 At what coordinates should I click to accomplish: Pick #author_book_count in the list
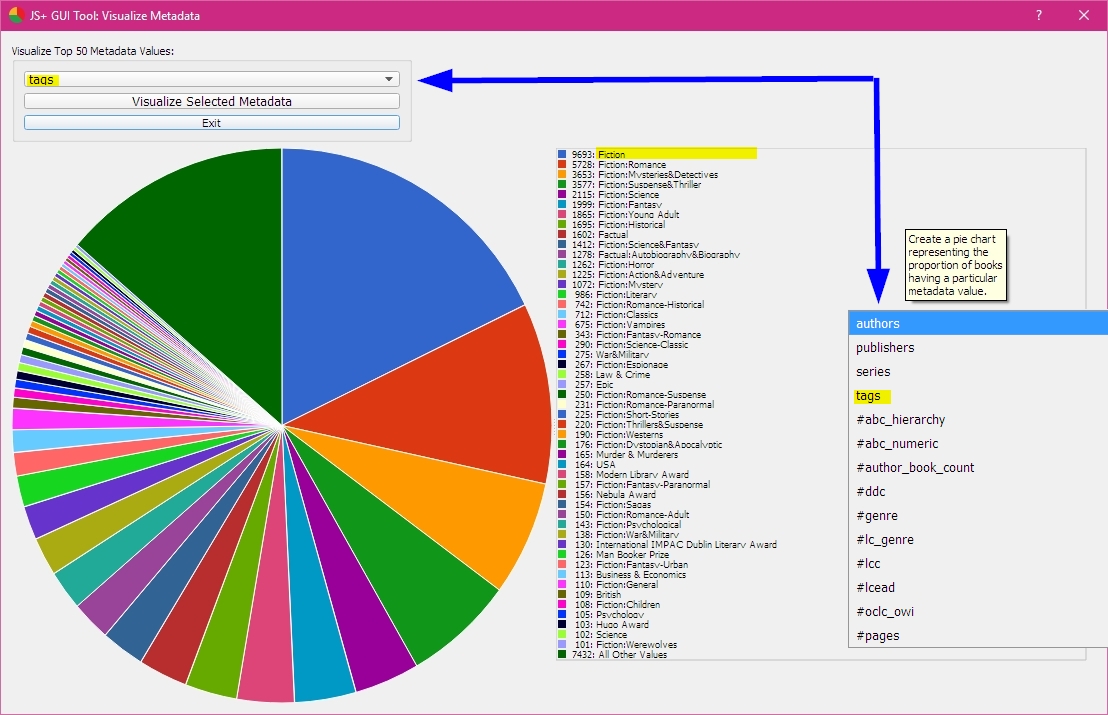point(978,468)
